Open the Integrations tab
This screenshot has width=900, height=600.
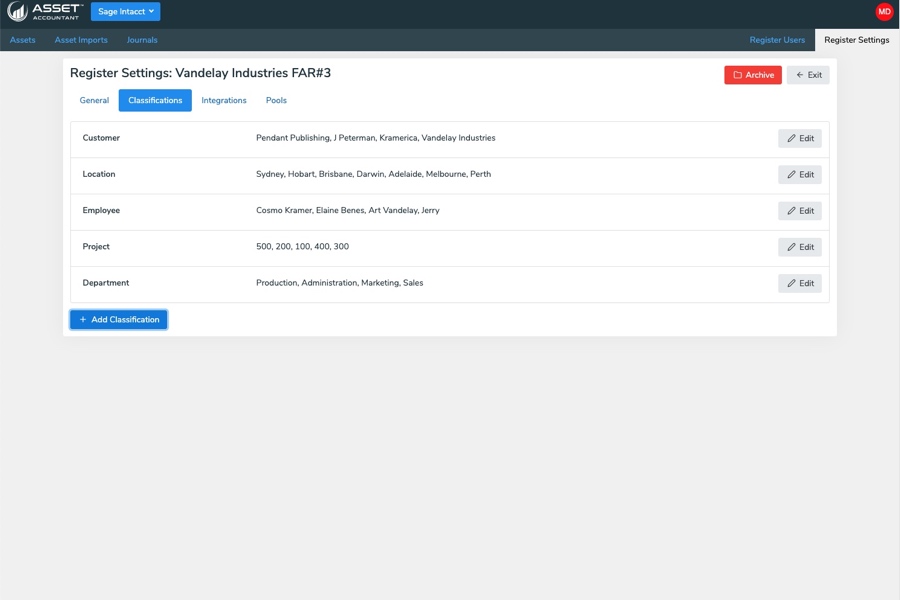click(x=224, y=101)
